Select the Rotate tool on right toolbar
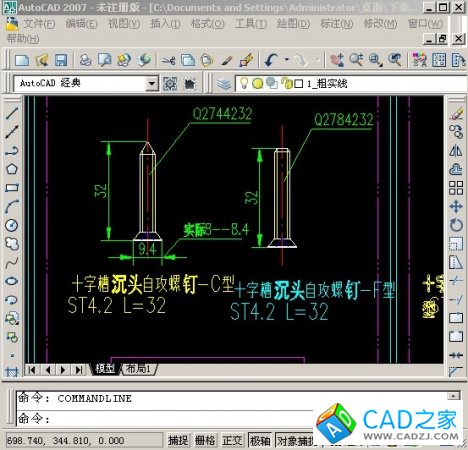468x450 pixels. 456,225
